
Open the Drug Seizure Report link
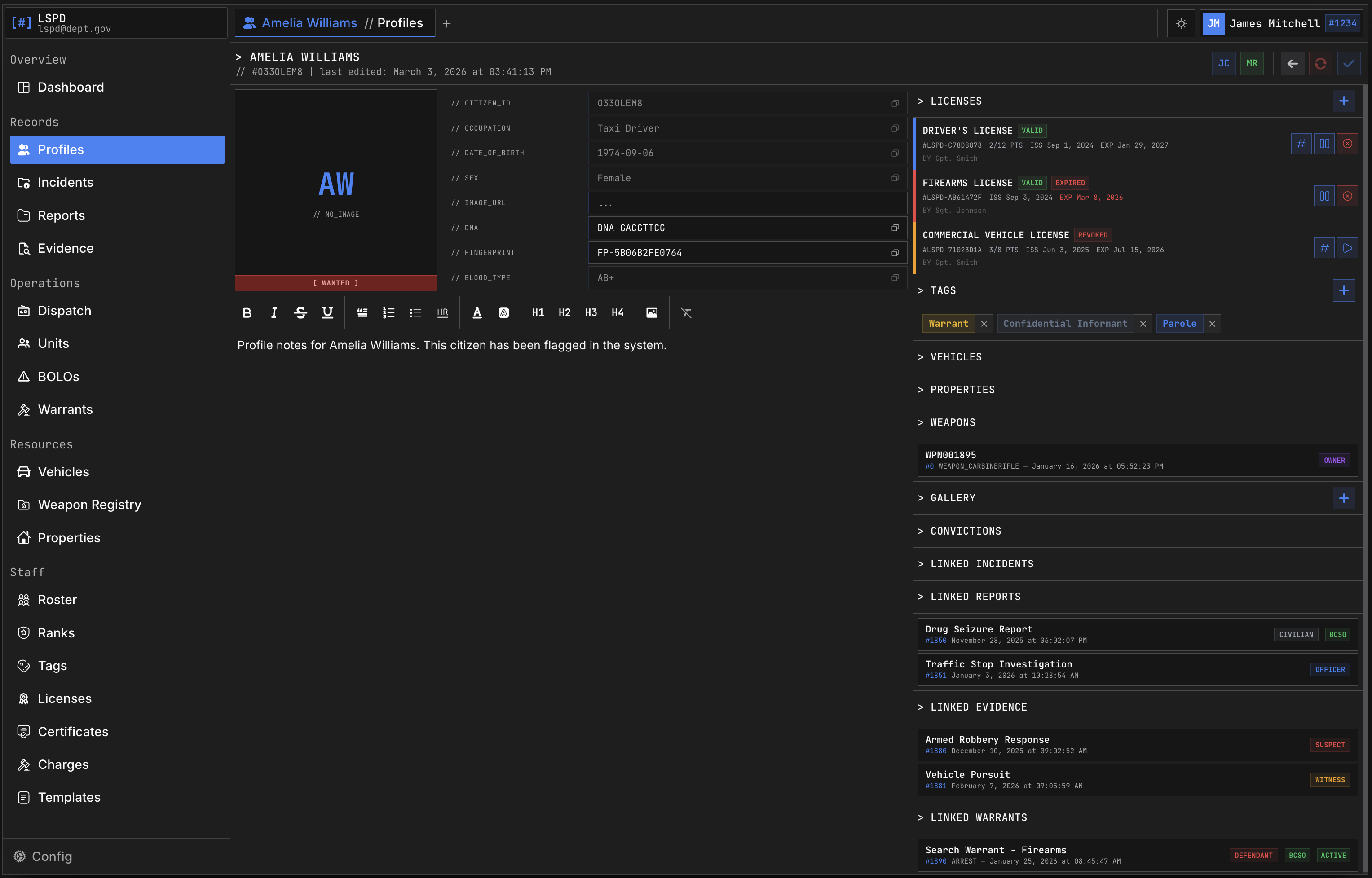[x=979, y=629]
